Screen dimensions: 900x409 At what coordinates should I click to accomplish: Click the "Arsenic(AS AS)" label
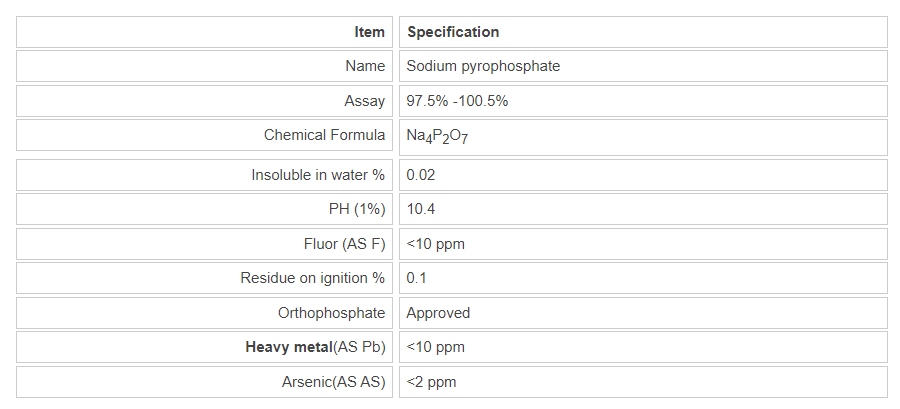click(333, 382)
